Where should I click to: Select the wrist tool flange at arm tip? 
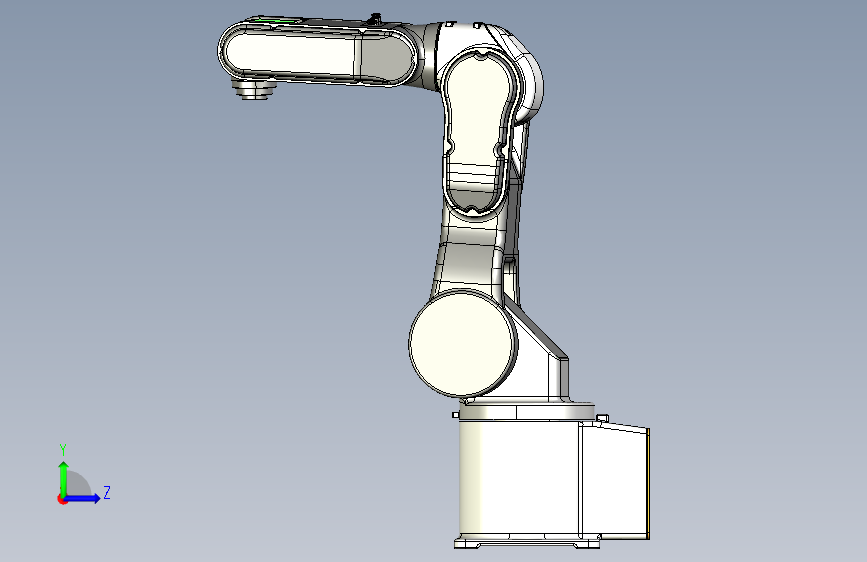tap(253, 90)
